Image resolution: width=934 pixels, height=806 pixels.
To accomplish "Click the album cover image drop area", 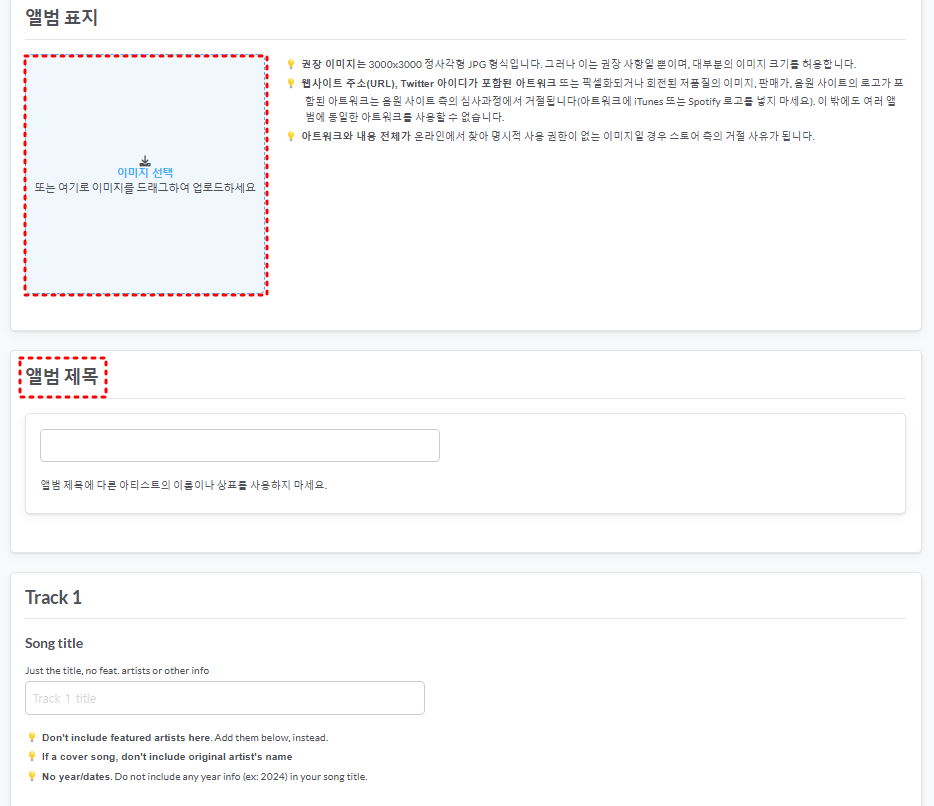I will pyautogui.click(x=146, y=175).
